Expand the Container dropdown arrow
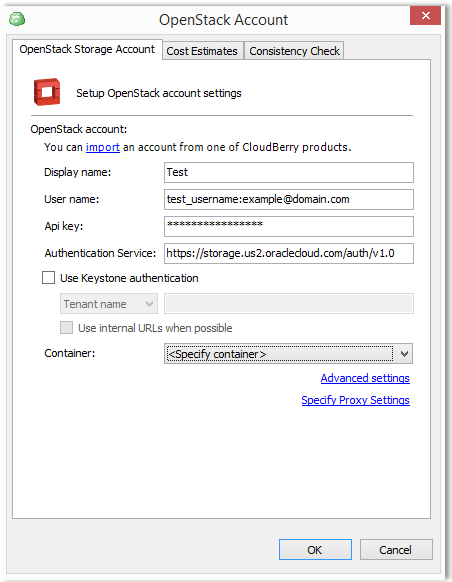This screenshot has width=452, height=582. [404, 354]
